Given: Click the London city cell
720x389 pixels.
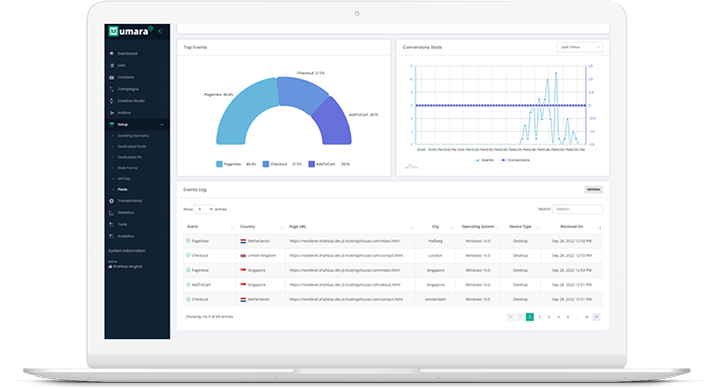Looking at the screenshot, I should tap(435, 255).
